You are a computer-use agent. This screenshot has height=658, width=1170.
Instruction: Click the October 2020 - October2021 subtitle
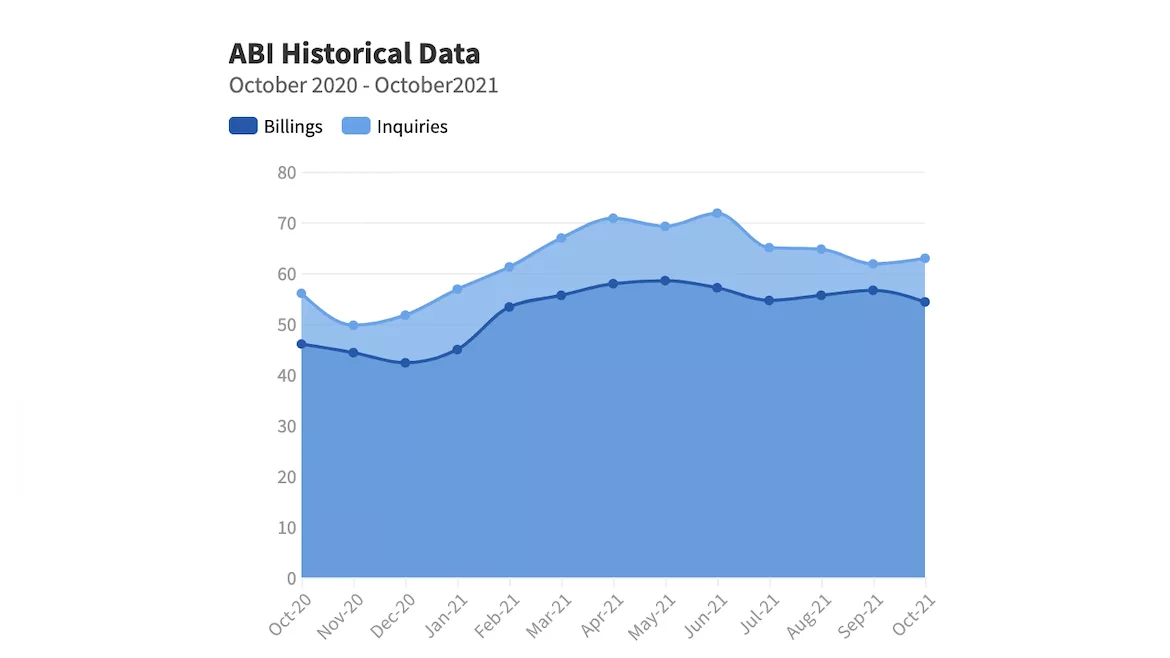363,85
